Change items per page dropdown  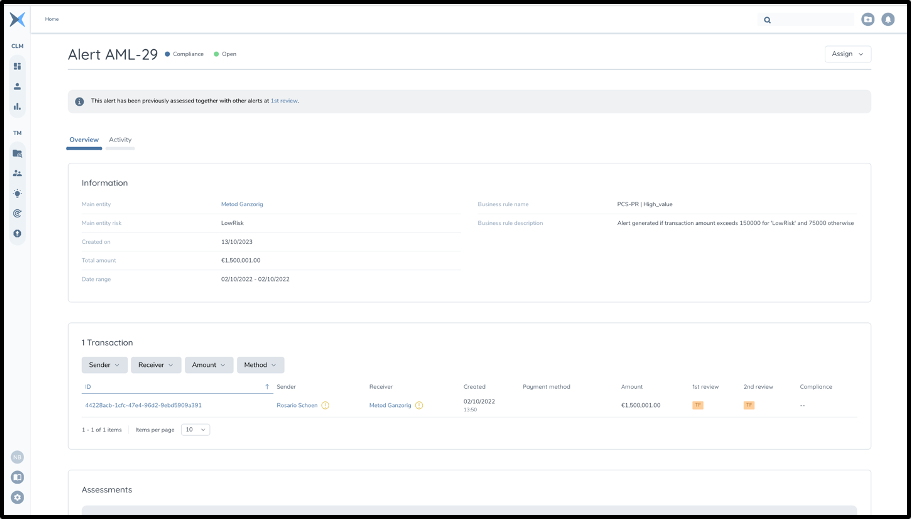(x=195, y=429)
